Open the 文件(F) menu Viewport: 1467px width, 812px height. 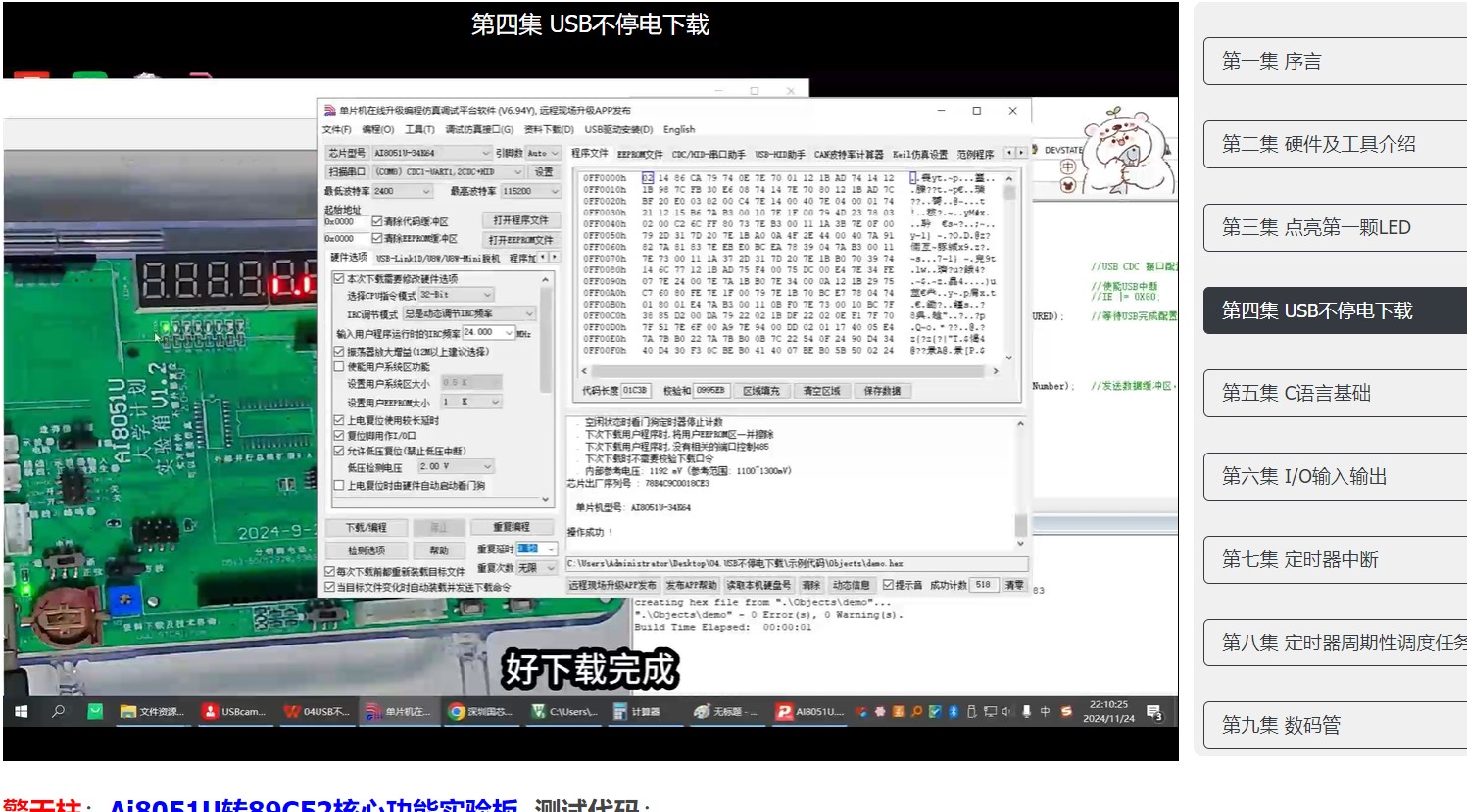tap(336, 130)
